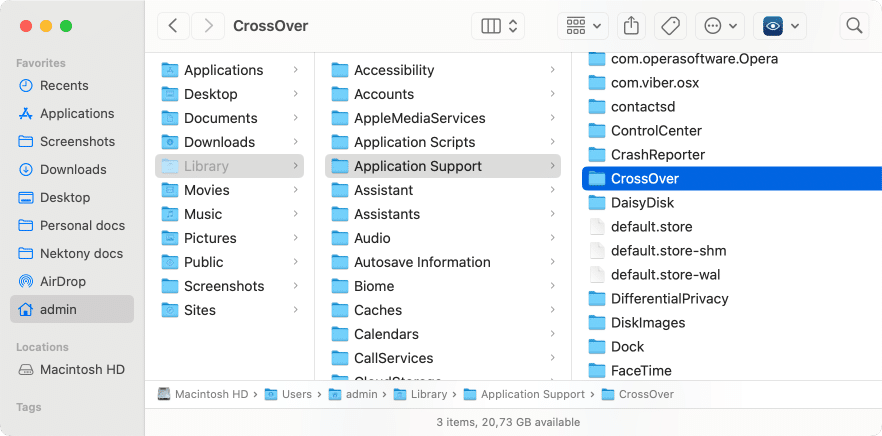Click the Tags toolbar icon
The image size is (882, 436).
click(x=670, y=26)
